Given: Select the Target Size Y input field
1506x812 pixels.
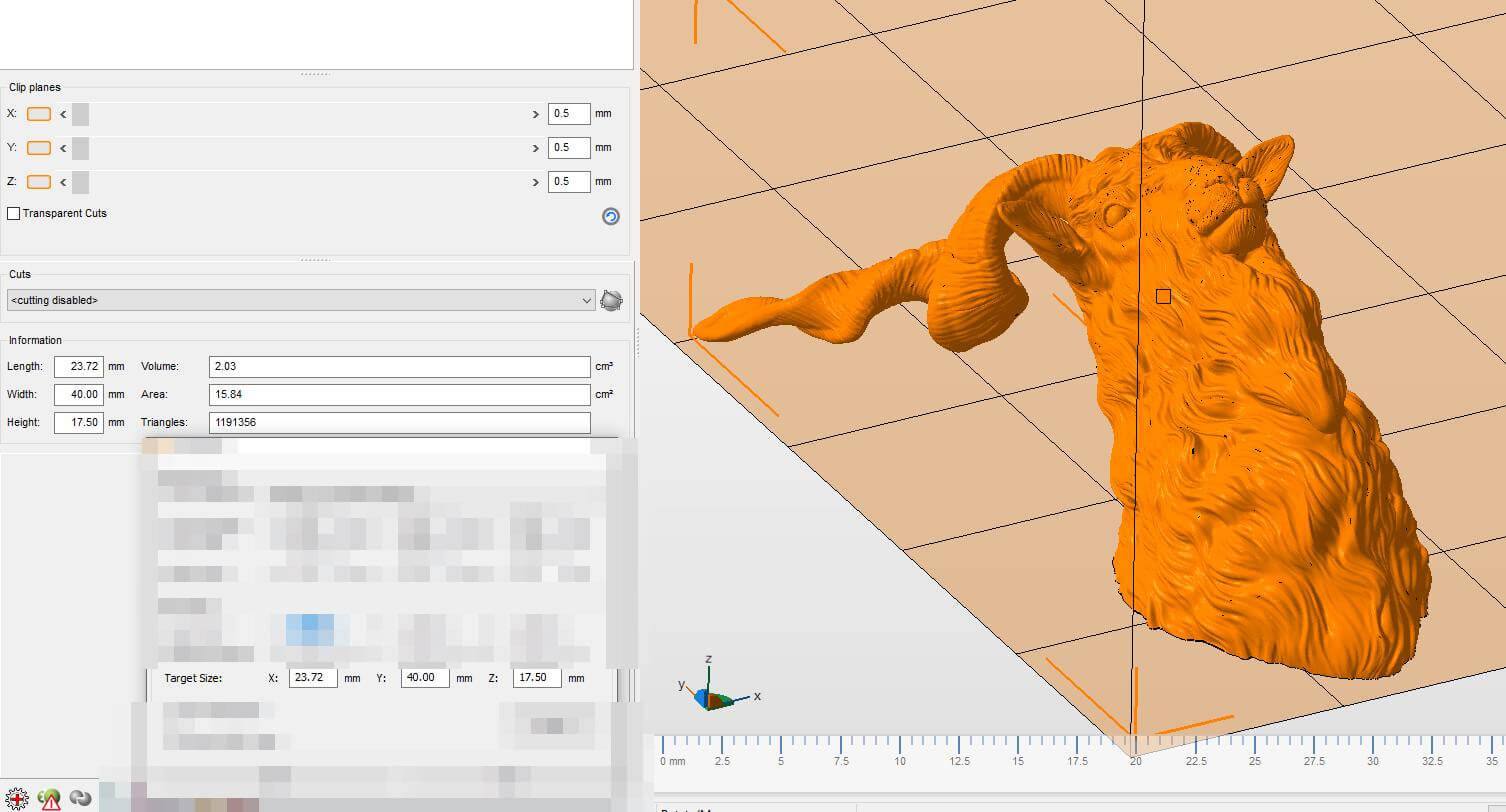Looking at the screenshot, I should [x=424, y=678].
